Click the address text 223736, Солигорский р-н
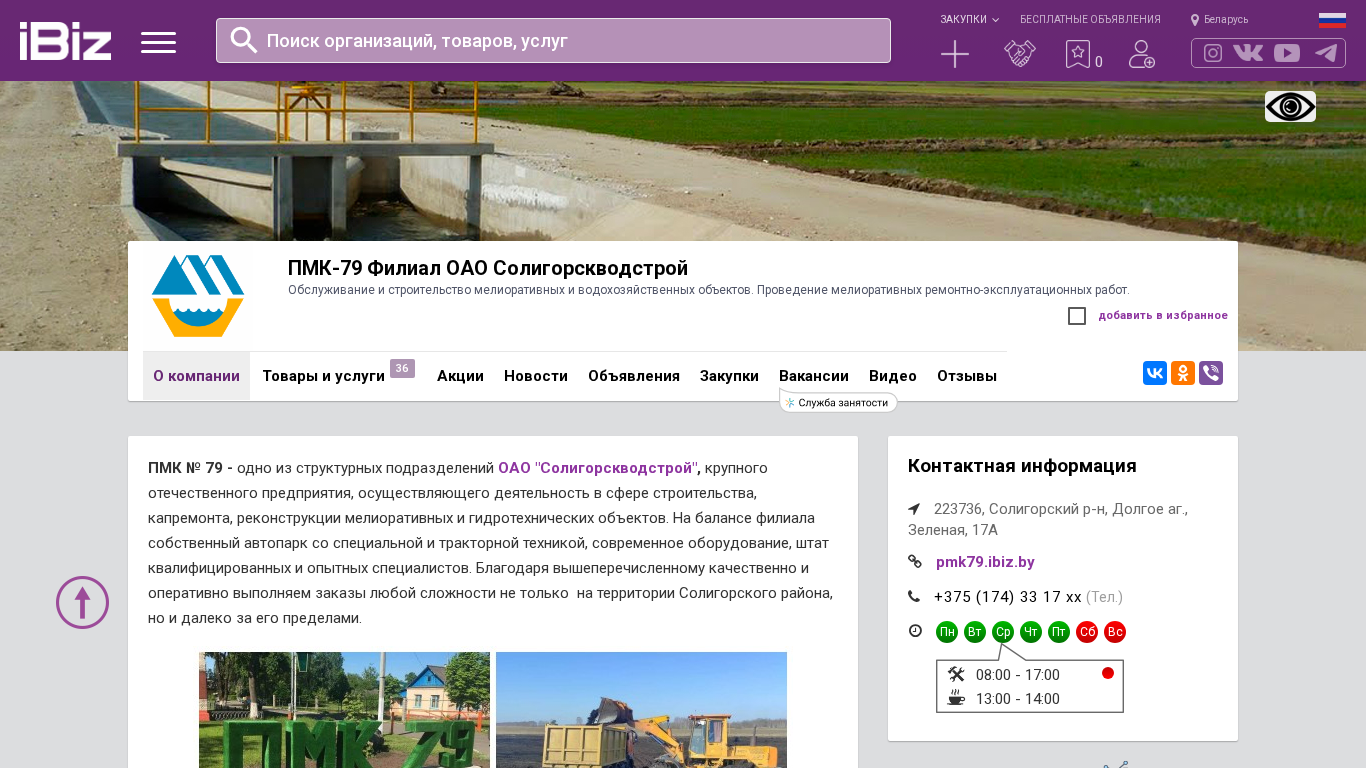This screenshot has height=768, width=1366. pyautogui.click(x=1048, y=519)
